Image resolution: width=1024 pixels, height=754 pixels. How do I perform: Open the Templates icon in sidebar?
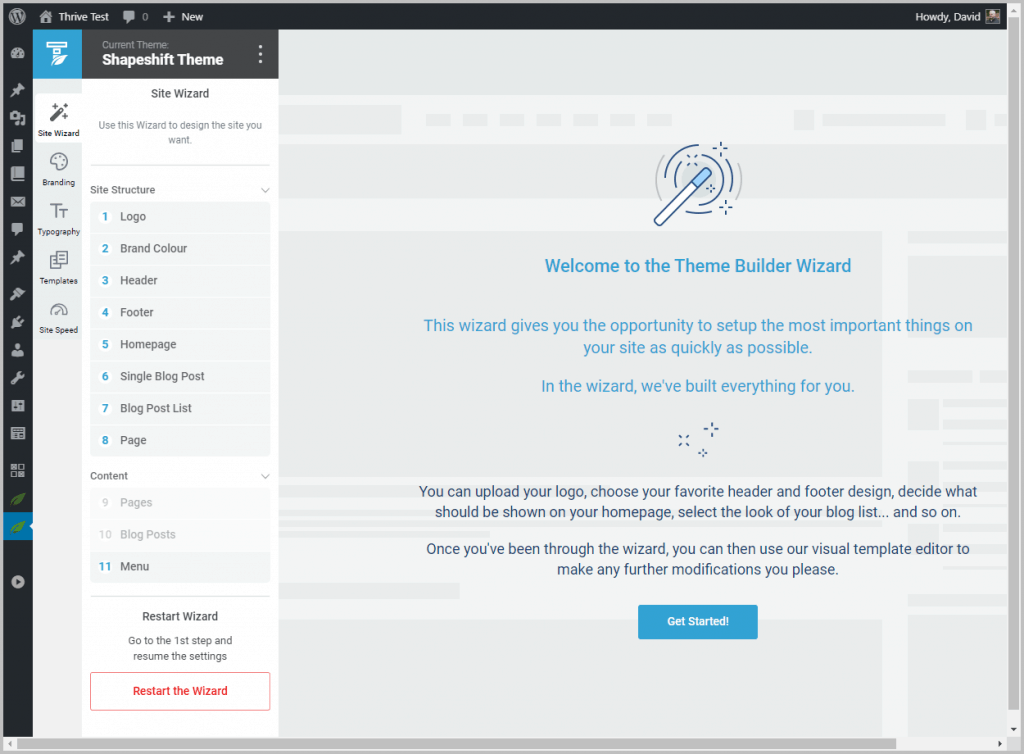[59, 261]
